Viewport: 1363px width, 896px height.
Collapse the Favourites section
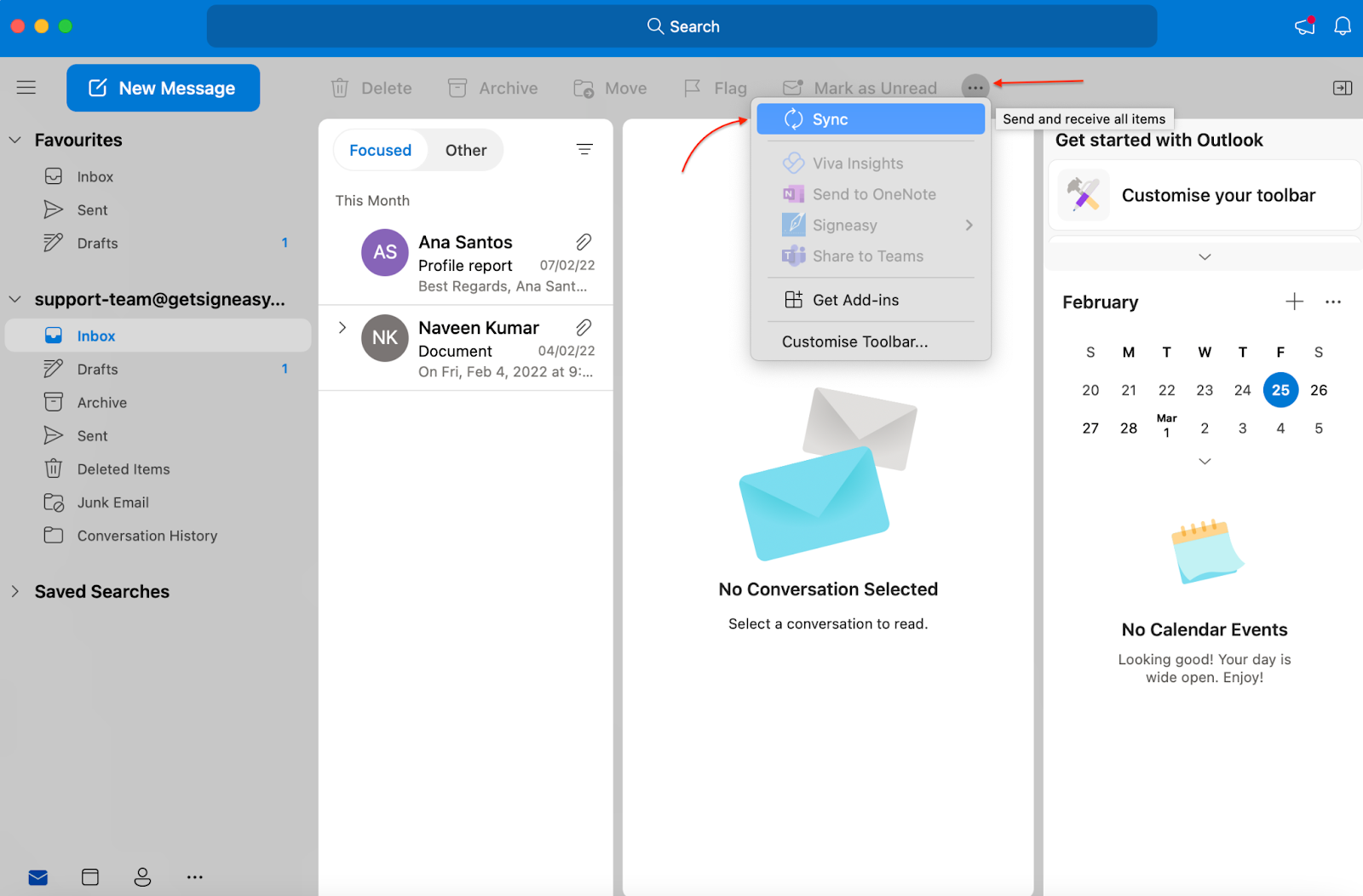(14, 140)
